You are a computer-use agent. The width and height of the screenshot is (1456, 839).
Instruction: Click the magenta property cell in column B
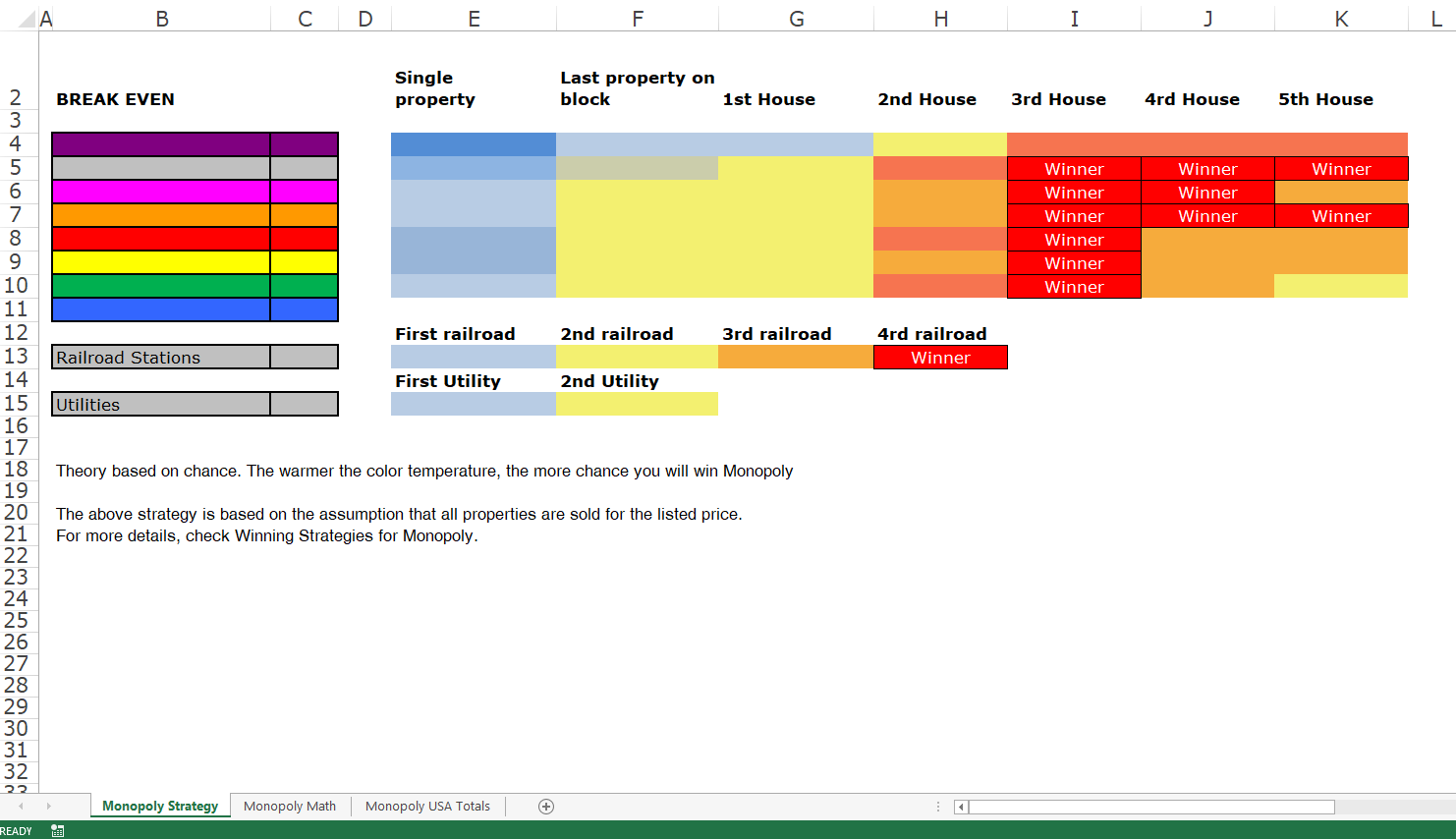161,192
